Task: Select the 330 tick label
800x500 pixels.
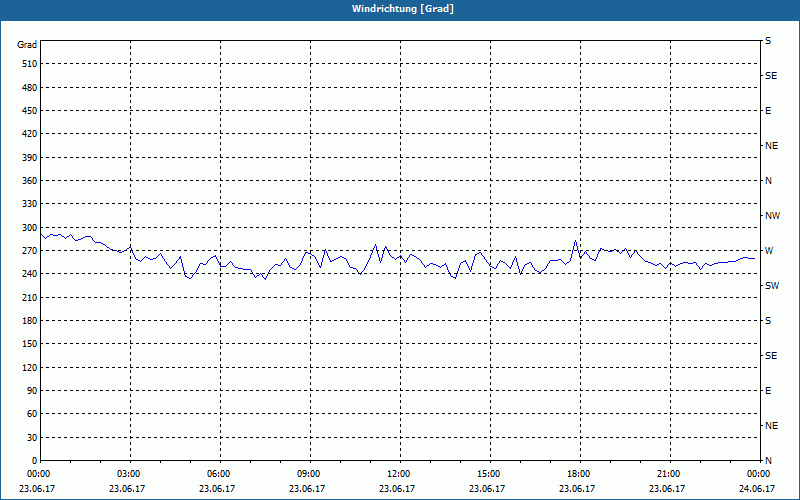Action: 30,204
